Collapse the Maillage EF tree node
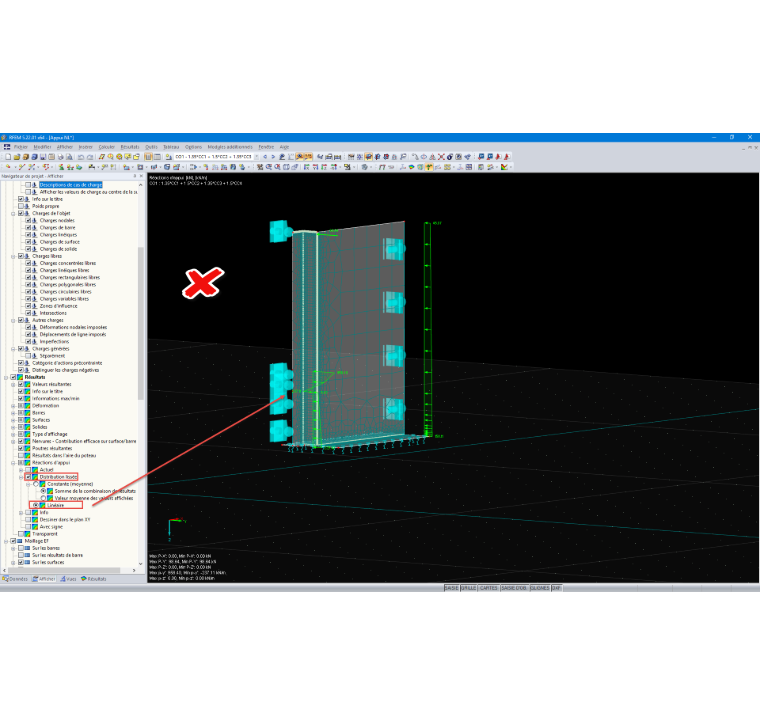Viewport: 760px width, 725px height. point(6,541)
